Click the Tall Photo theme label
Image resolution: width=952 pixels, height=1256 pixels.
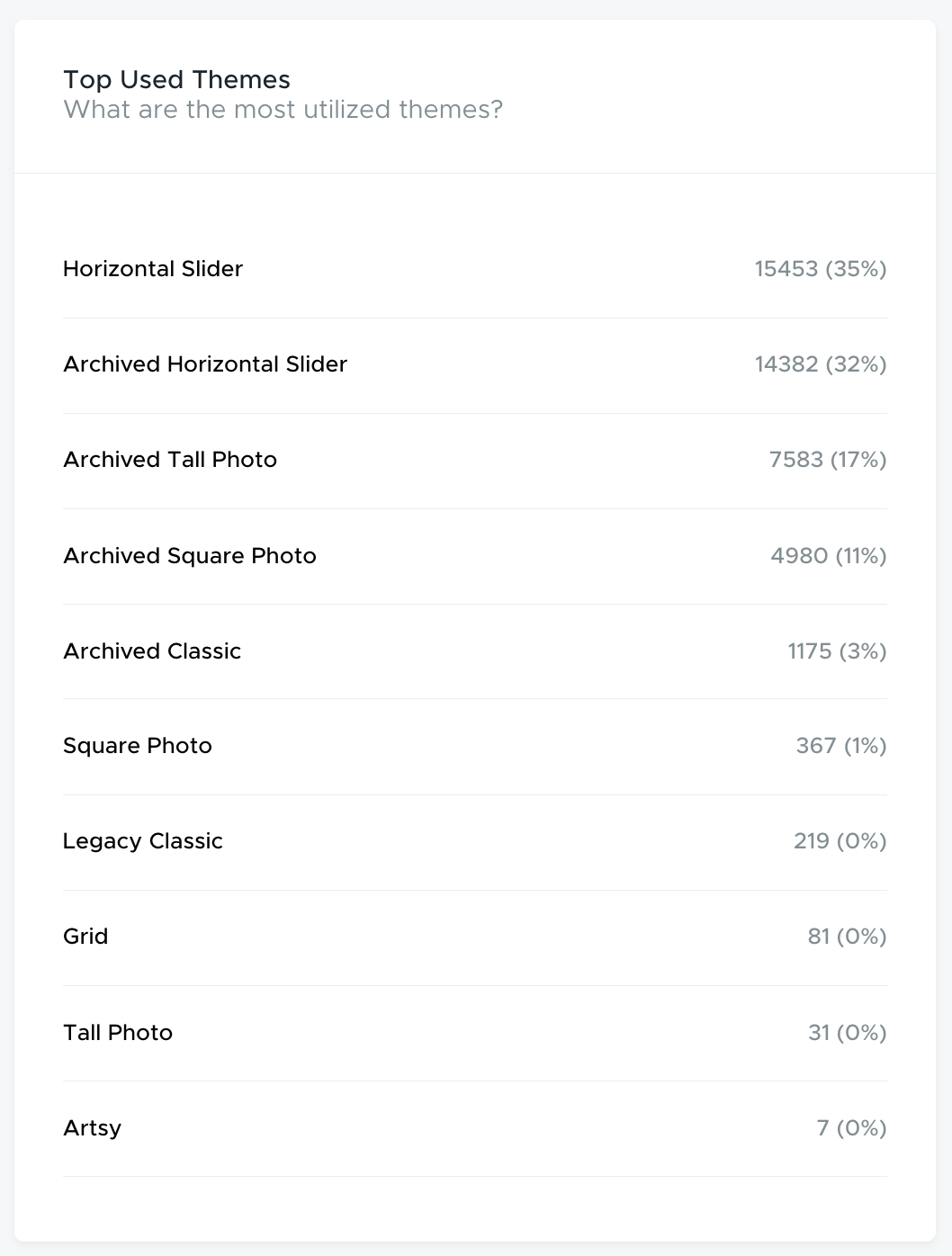click(x=118, y=1033)
